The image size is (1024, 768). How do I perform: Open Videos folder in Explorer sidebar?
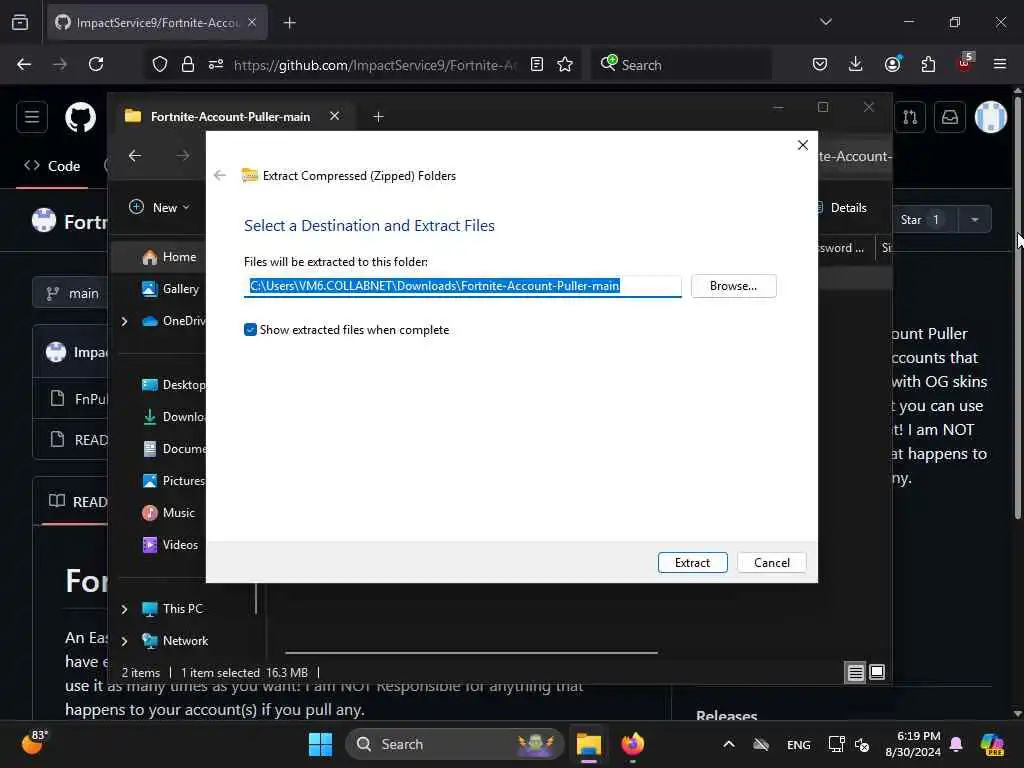pos(170,545)
